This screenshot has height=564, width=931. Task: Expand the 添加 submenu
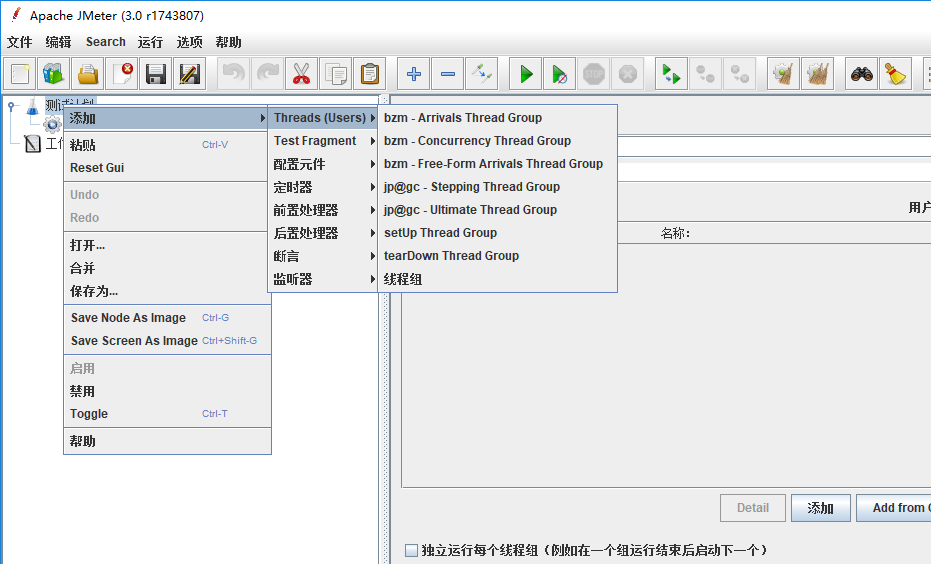[x=167, y=118]
